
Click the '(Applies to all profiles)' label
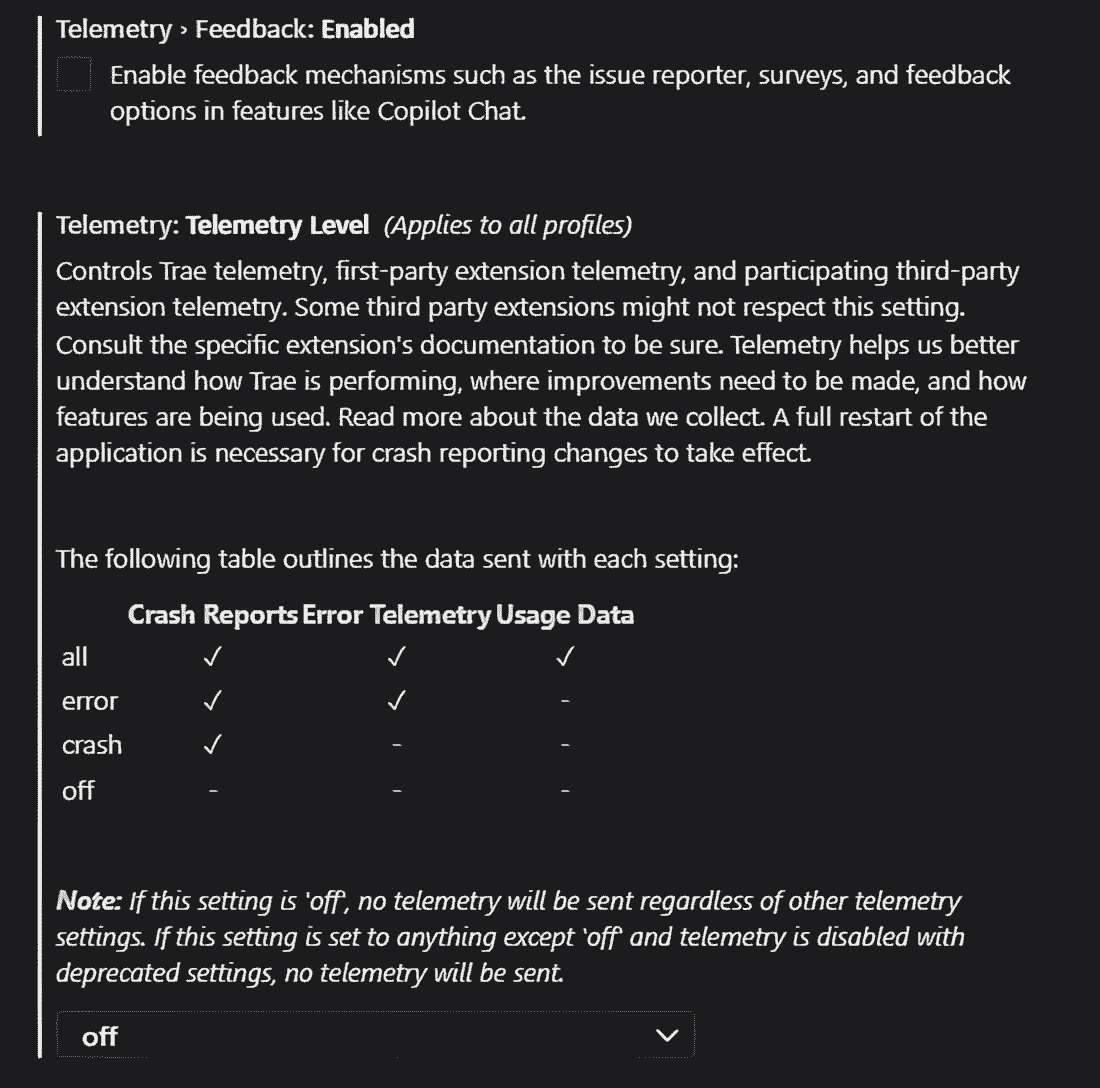[x=508, y=226]
